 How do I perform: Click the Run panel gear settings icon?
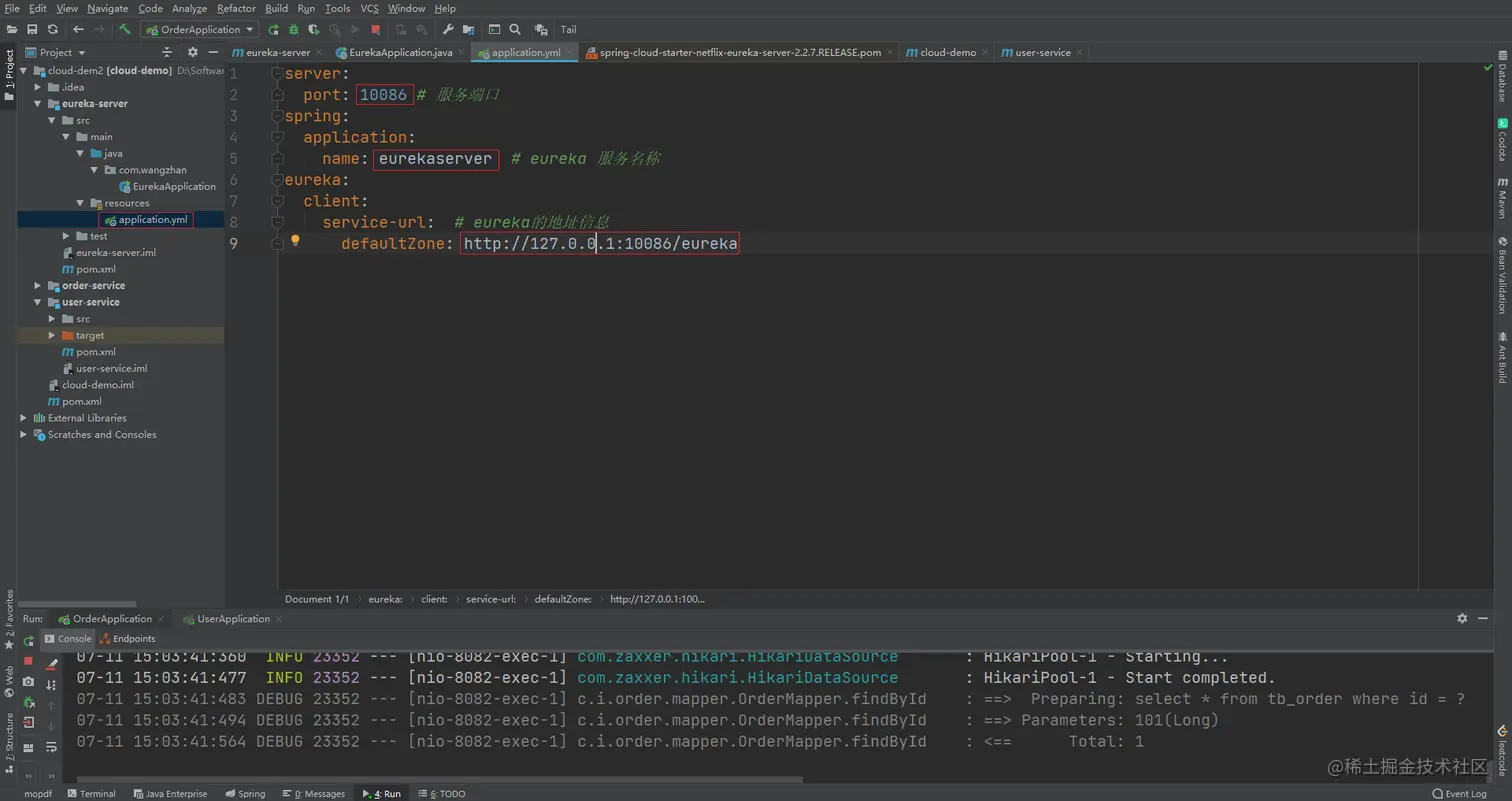click(1462, 619)
